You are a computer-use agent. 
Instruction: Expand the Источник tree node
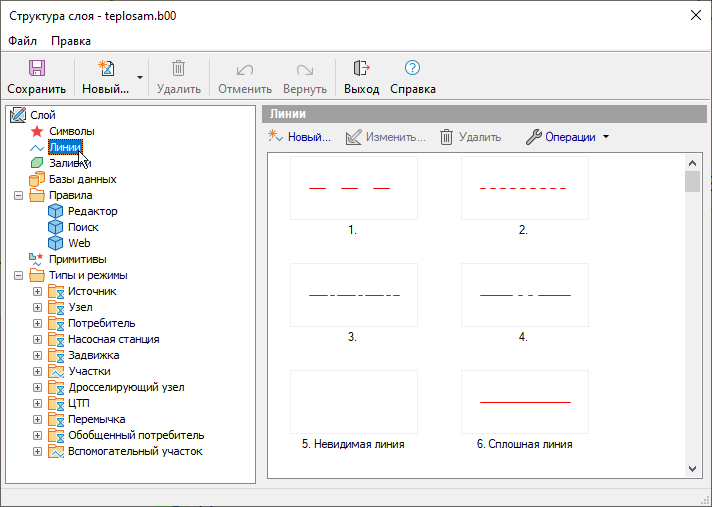point(38,291)
